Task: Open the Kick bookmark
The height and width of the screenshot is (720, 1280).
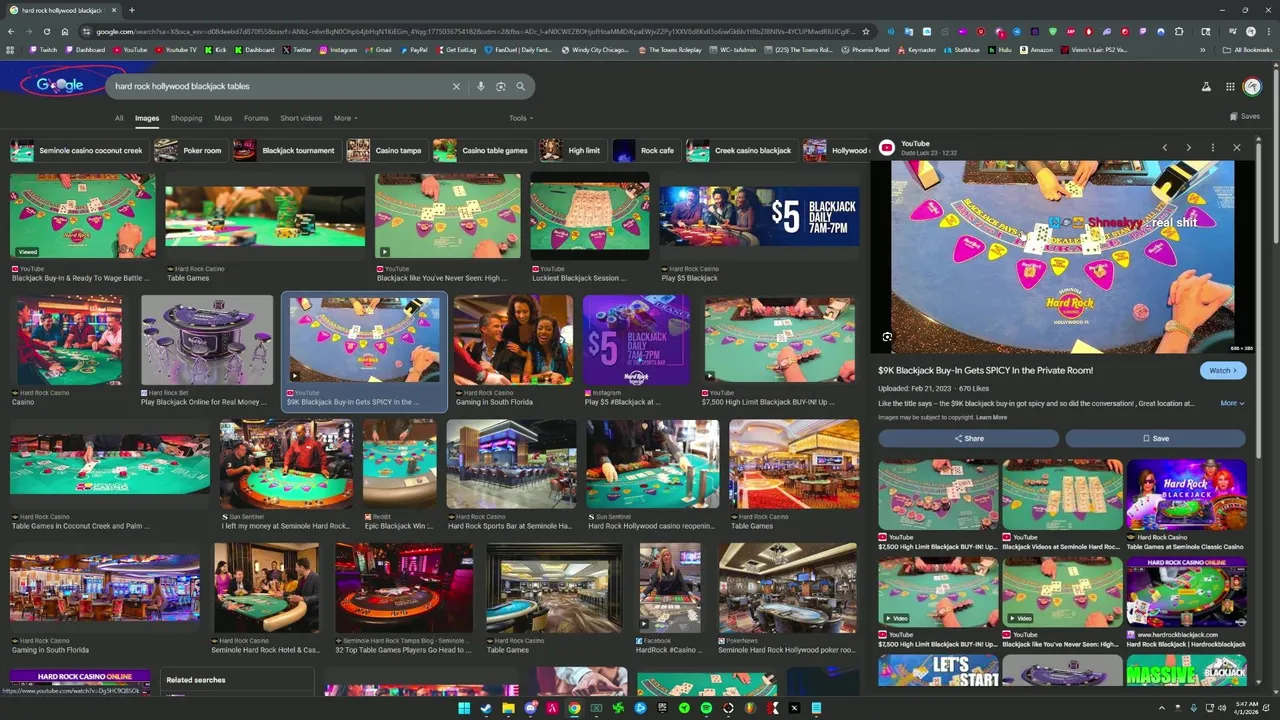Action: point(216,49)
